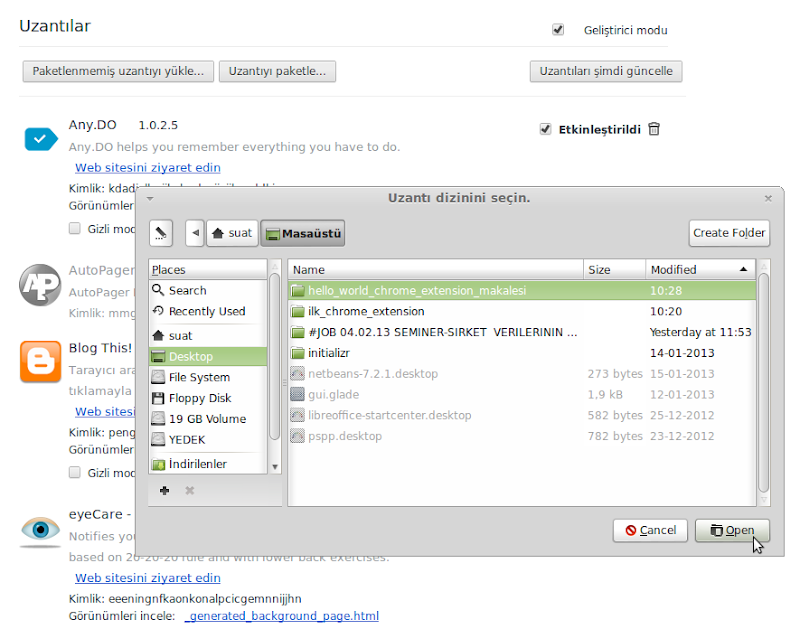Click Cancel in folder dialog

tap(651, 531)
